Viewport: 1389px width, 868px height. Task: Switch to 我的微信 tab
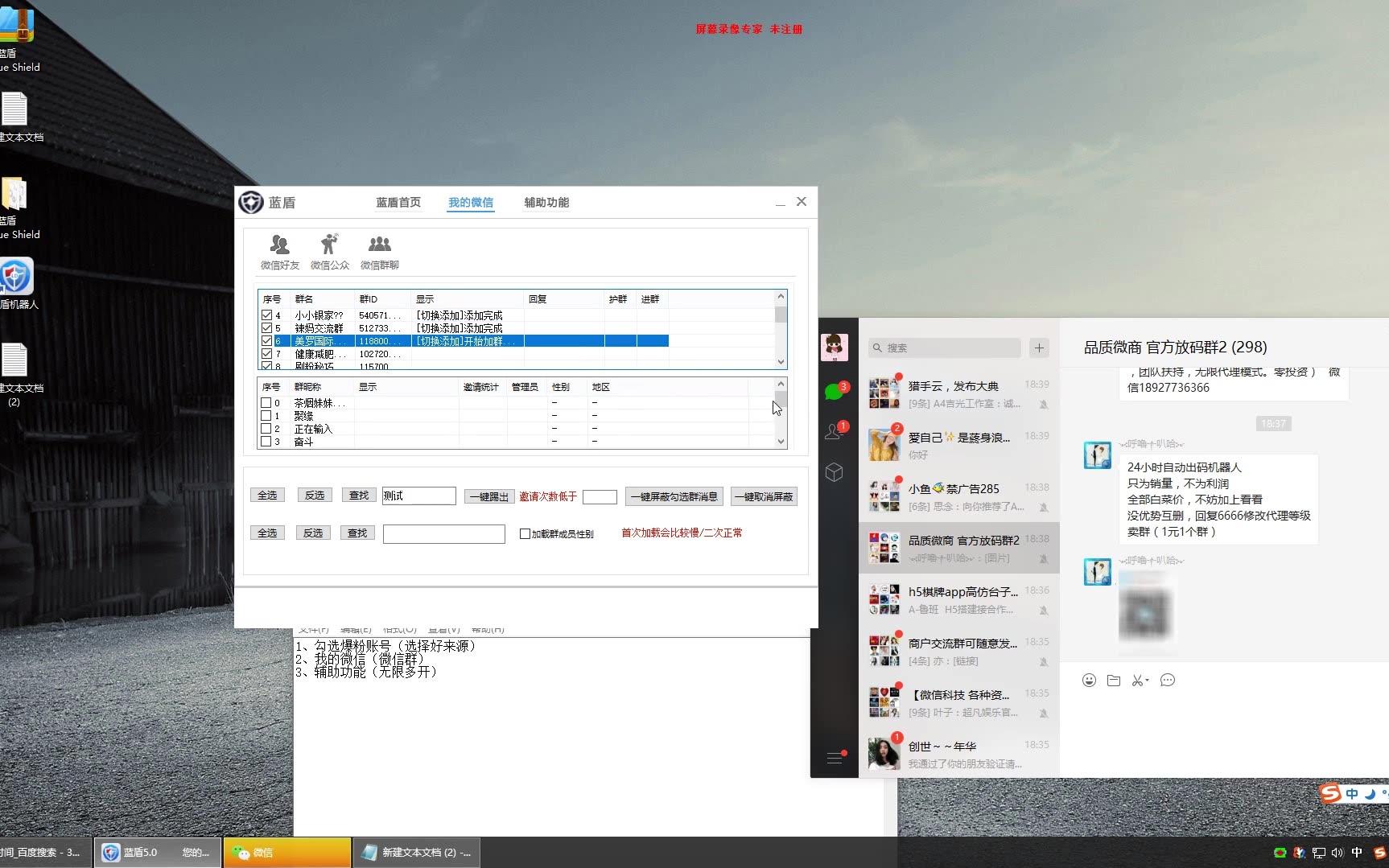coord(471,203)
